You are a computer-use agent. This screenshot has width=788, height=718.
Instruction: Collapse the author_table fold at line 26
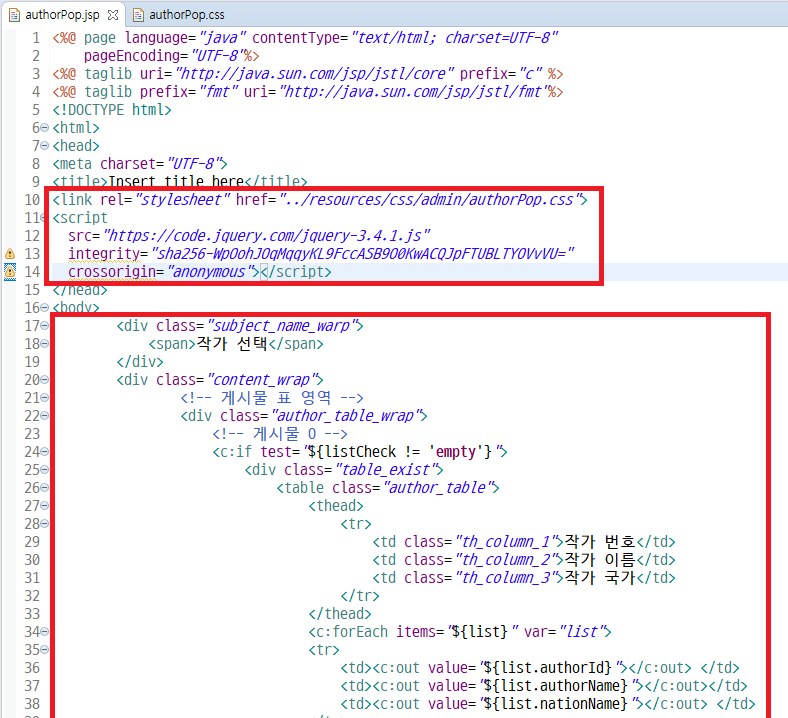pos(44,487)
